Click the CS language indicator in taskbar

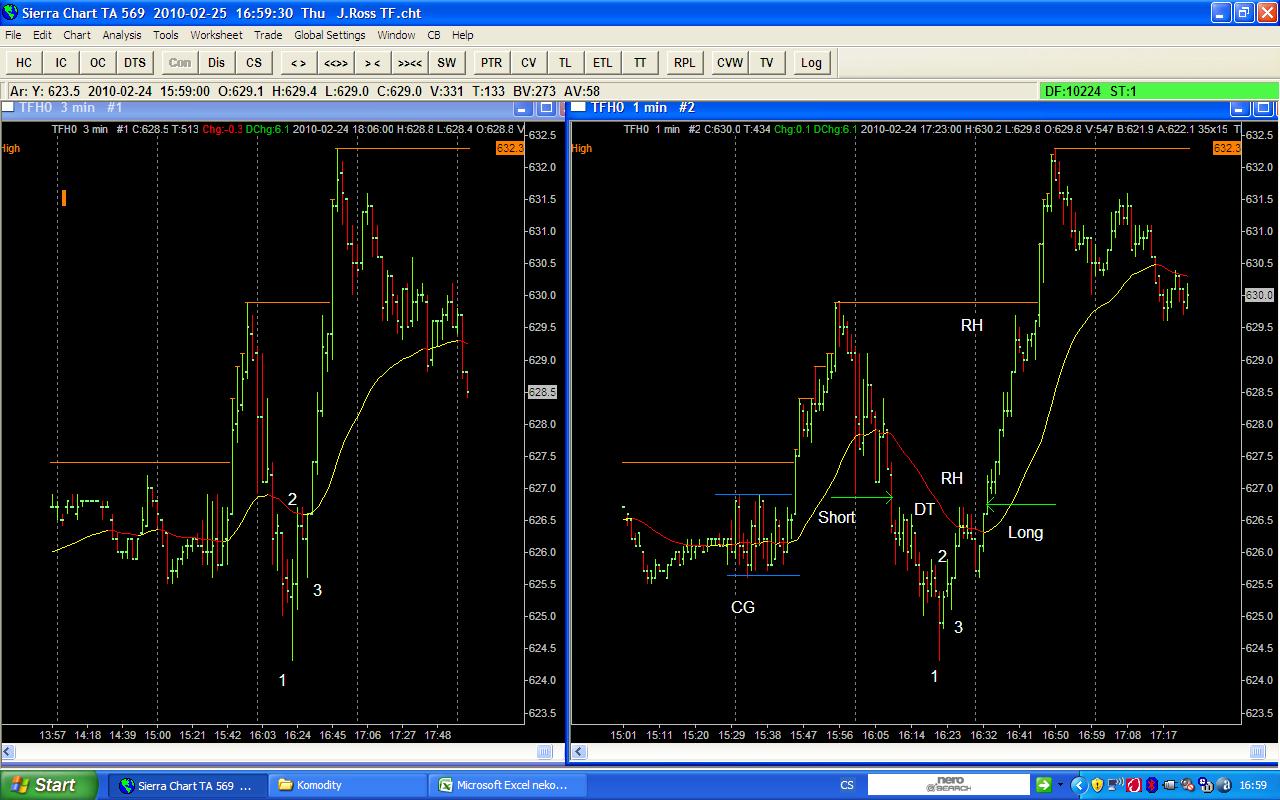tap(847, 785)
